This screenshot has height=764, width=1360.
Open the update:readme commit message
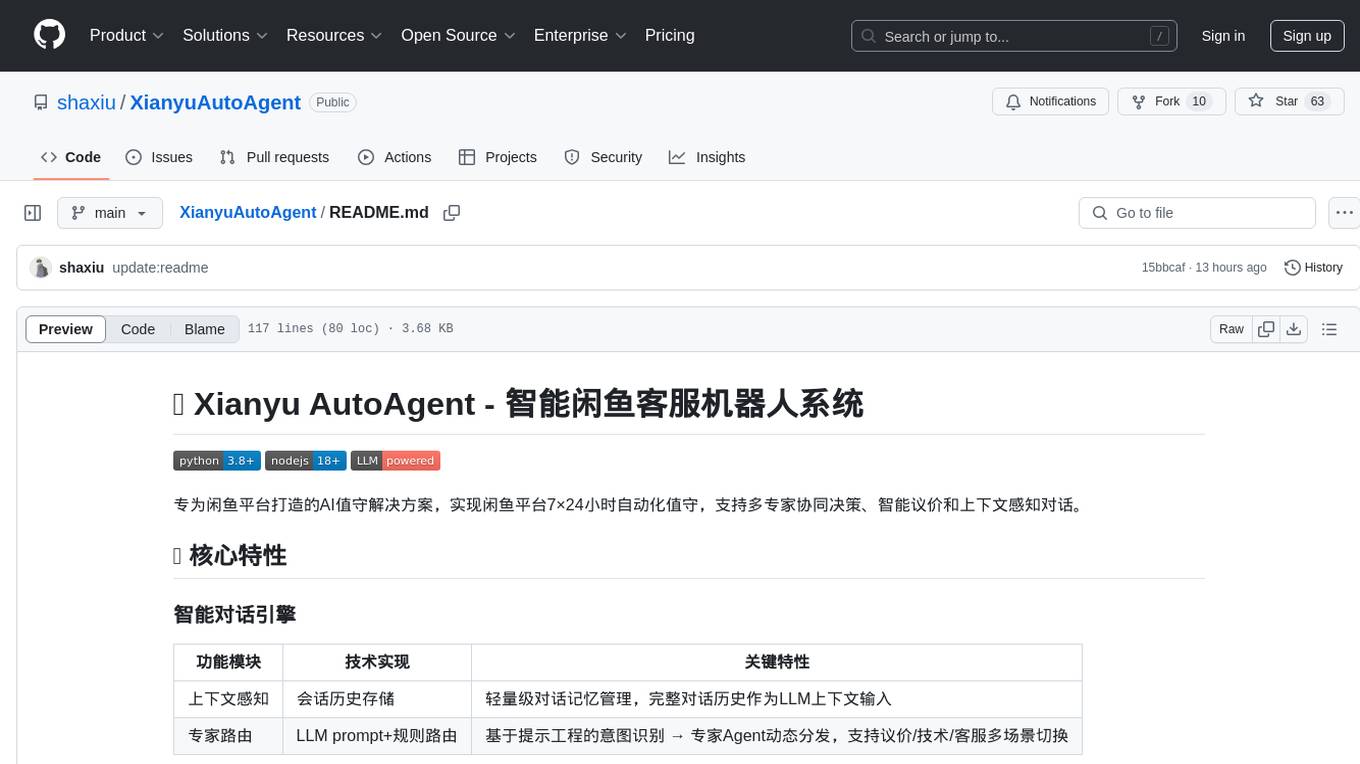[x=160, y=268]
